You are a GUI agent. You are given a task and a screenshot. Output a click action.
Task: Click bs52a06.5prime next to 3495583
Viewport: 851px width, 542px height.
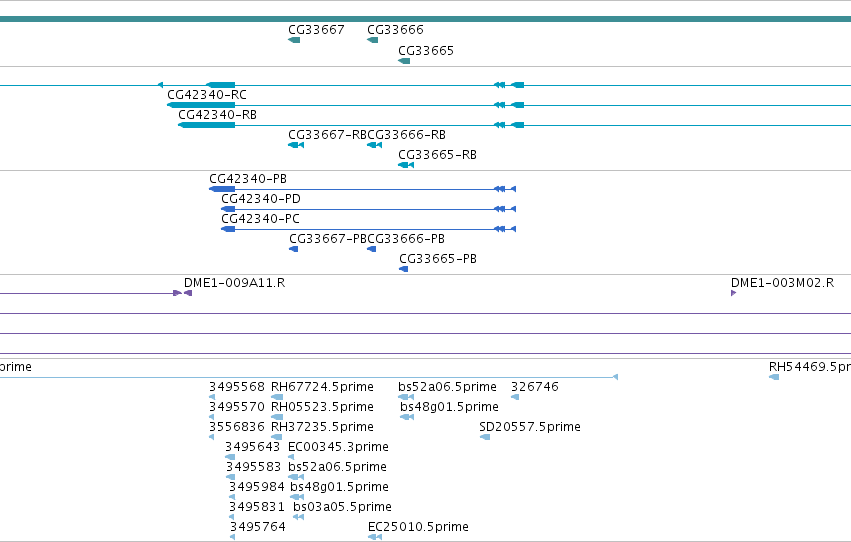(338, 468)
